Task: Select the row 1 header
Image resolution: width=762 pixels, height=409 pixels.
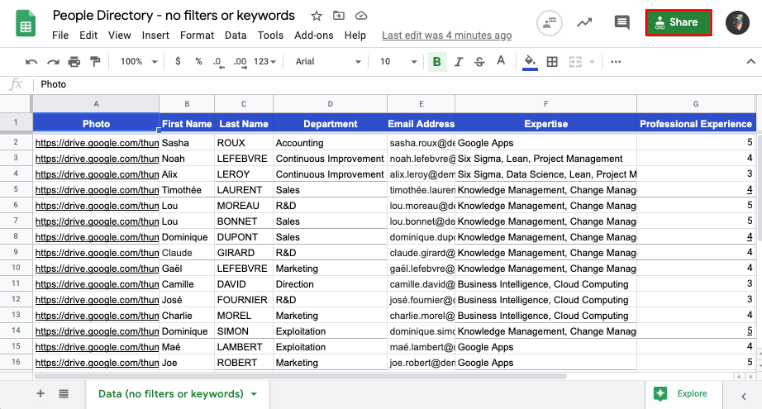Action: point(16,122)
